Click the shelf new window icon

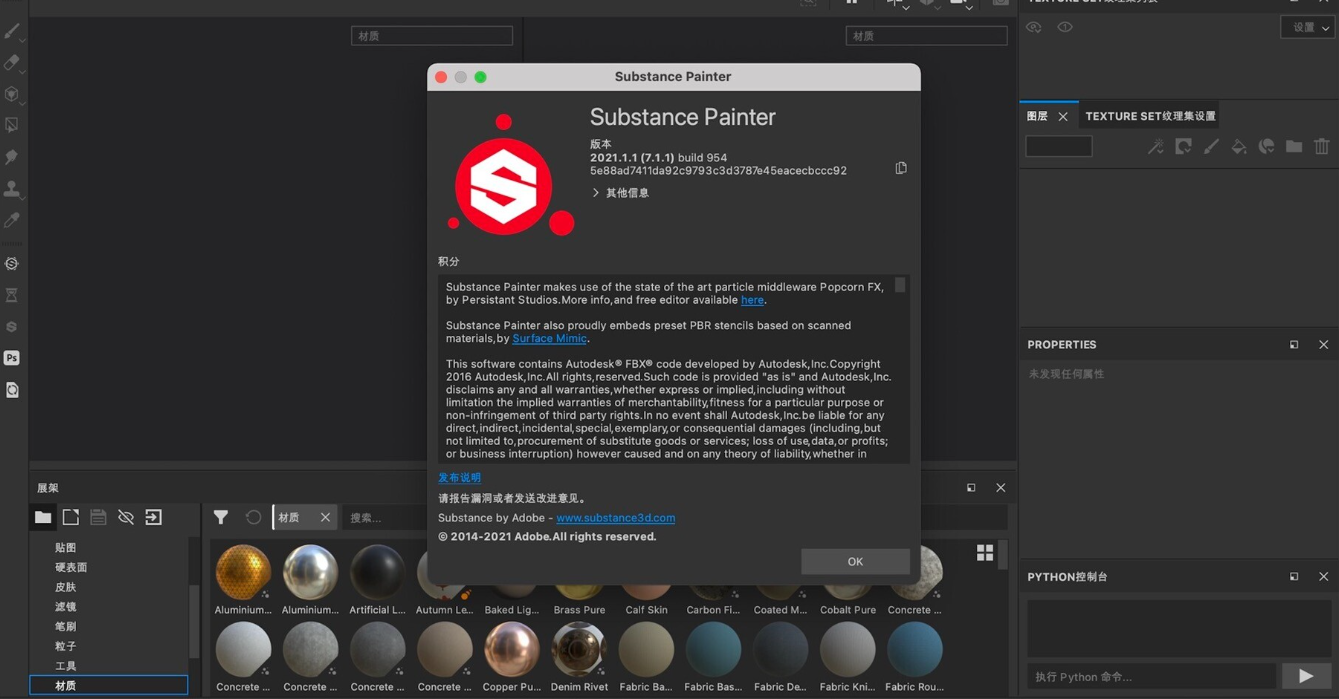(x=71, y=517)
